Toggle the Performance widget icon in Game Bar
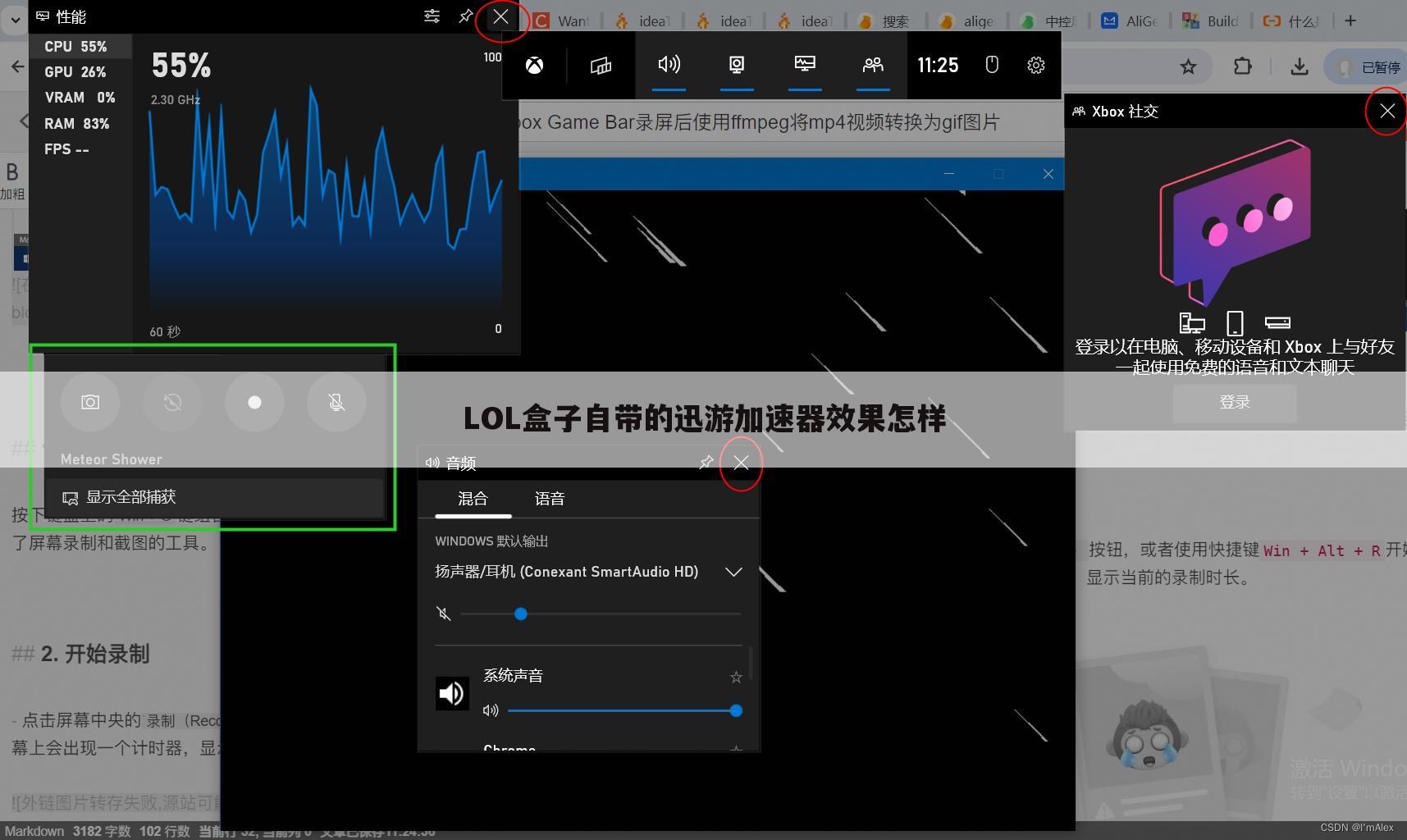Viewport: 1407px width, 840px height. click(x=805, y=65)
